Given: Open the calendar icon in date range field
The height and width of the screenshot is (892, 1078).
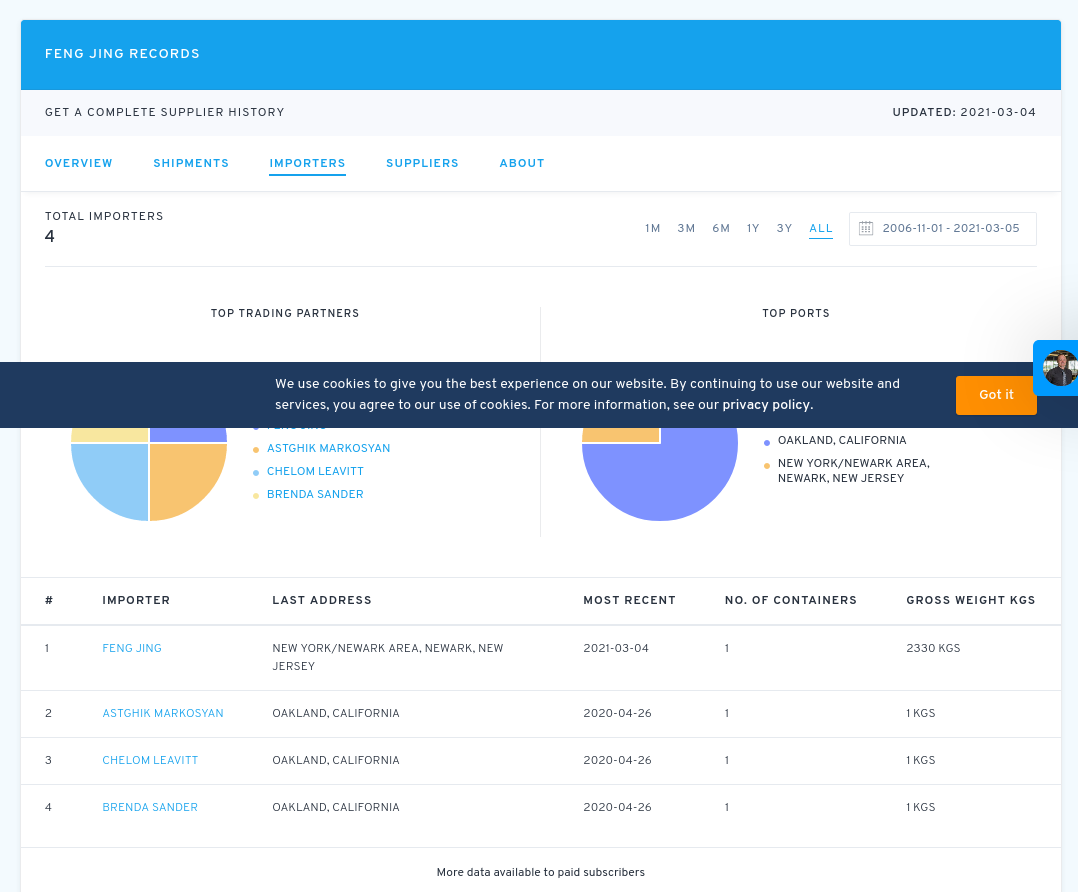Looking at the screenshot, I should 866,228.
